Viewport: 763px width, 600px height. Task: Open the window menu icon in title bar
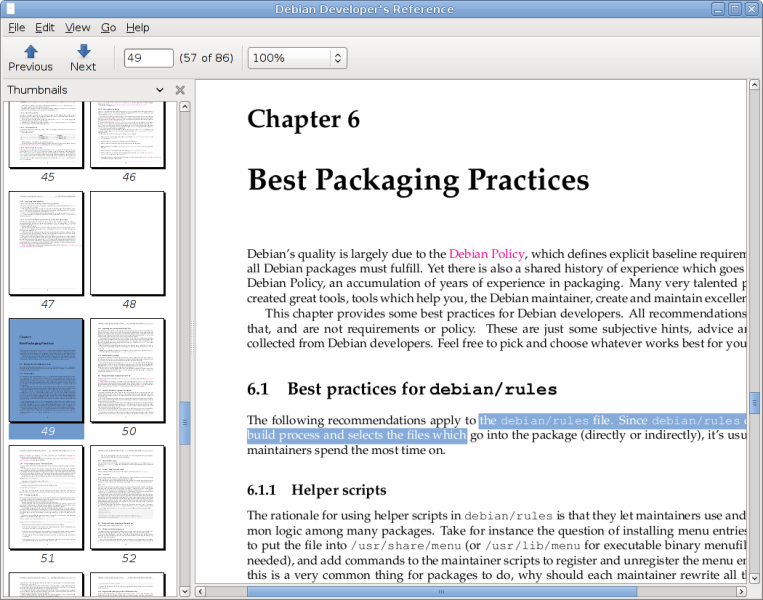pyautogui.click(x=11, y=9)
